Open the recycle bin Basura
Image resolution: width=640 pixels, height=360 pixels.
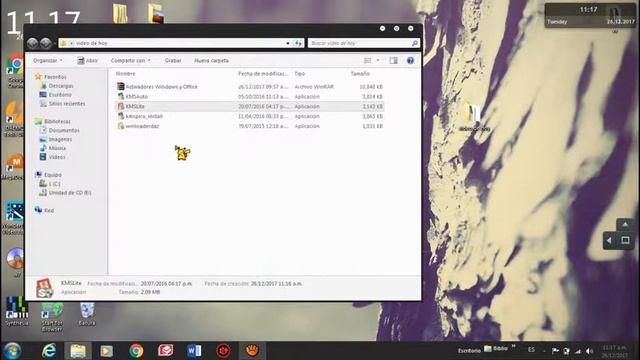pyautogui.click(x=87, y=313)
